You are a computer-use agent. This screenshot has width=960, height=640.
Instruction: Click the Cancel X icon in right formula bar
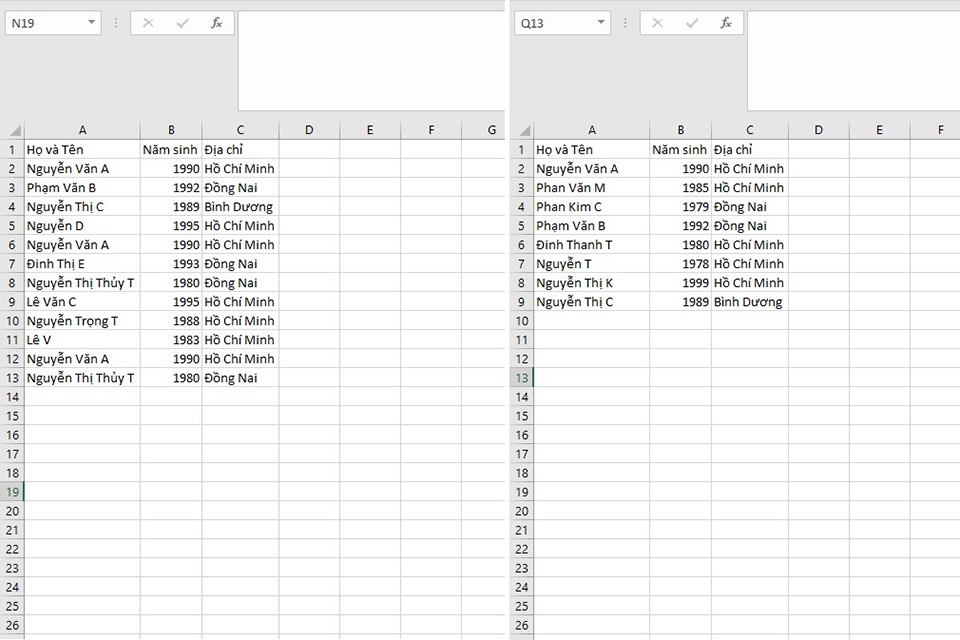pyautogui.click(x=658, y=23)
